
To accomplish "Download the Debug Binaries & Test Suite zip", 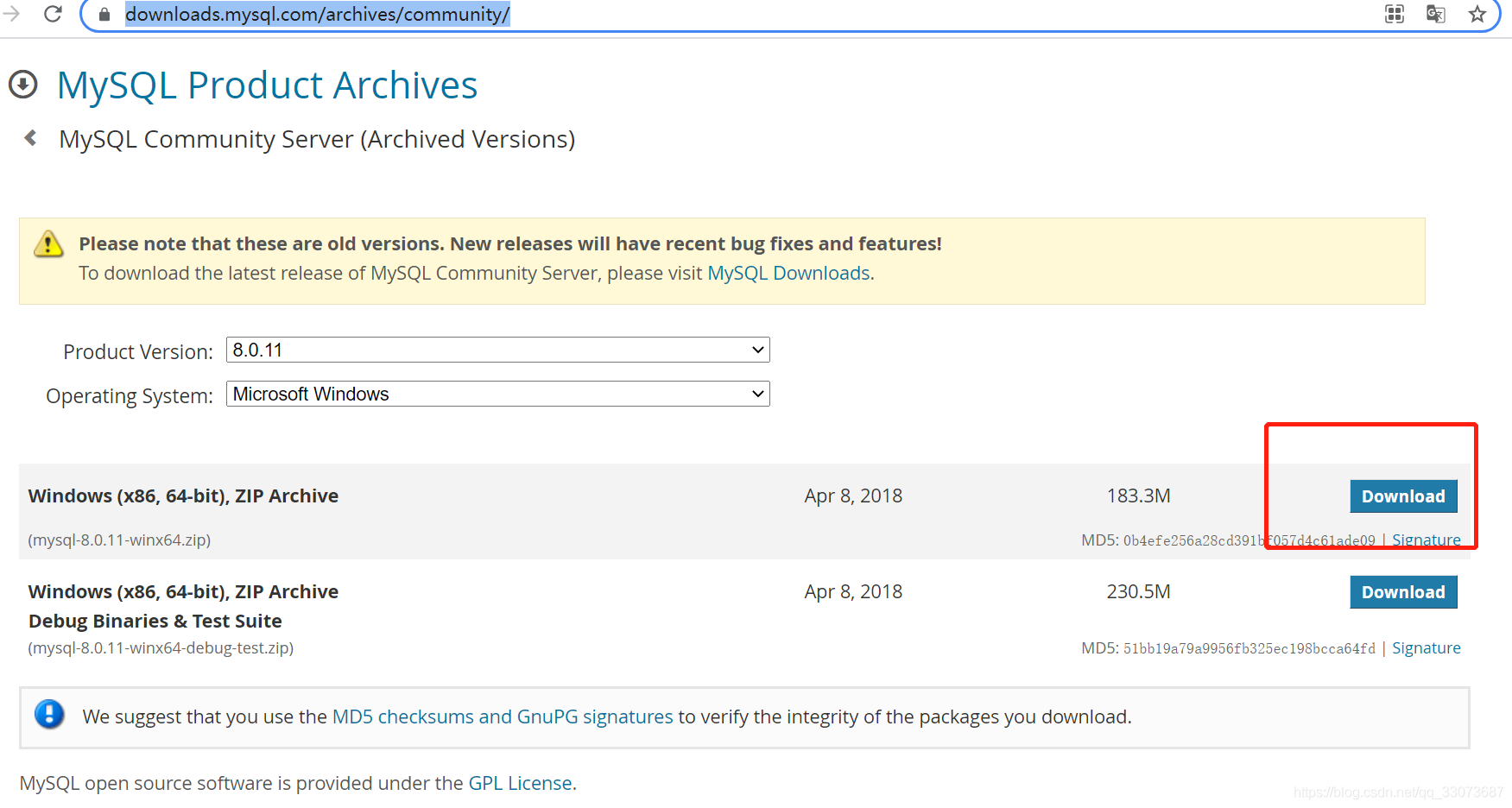I will [1403, 592].
